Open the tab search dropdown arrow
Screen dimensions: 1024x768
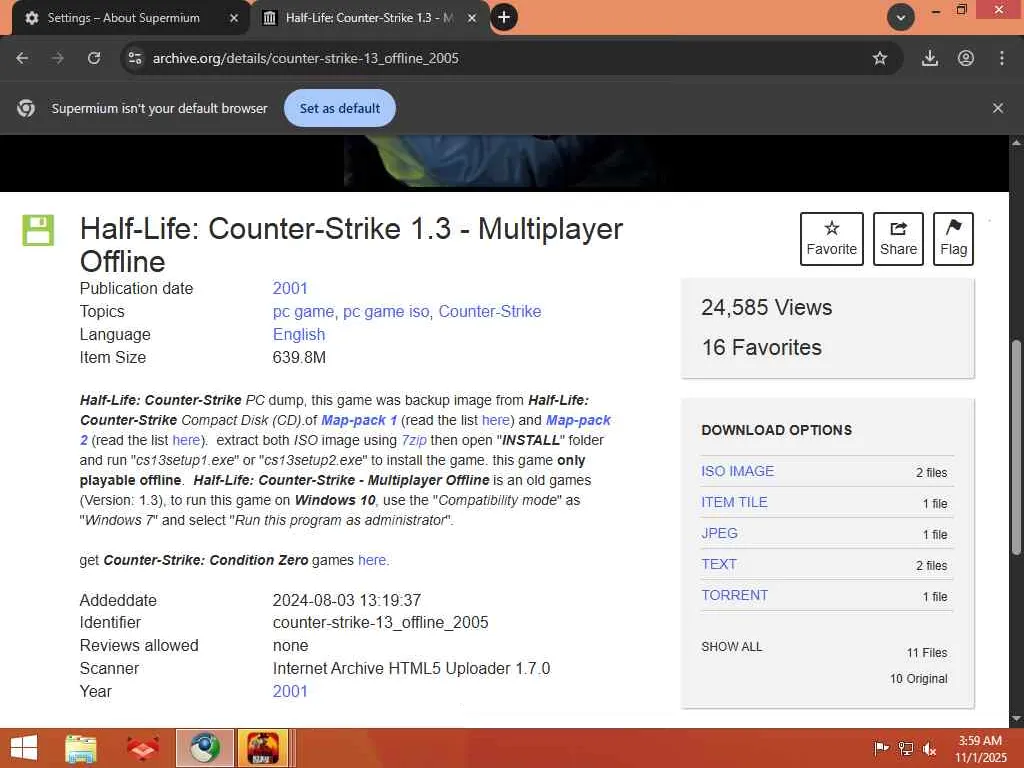point(901,18)
